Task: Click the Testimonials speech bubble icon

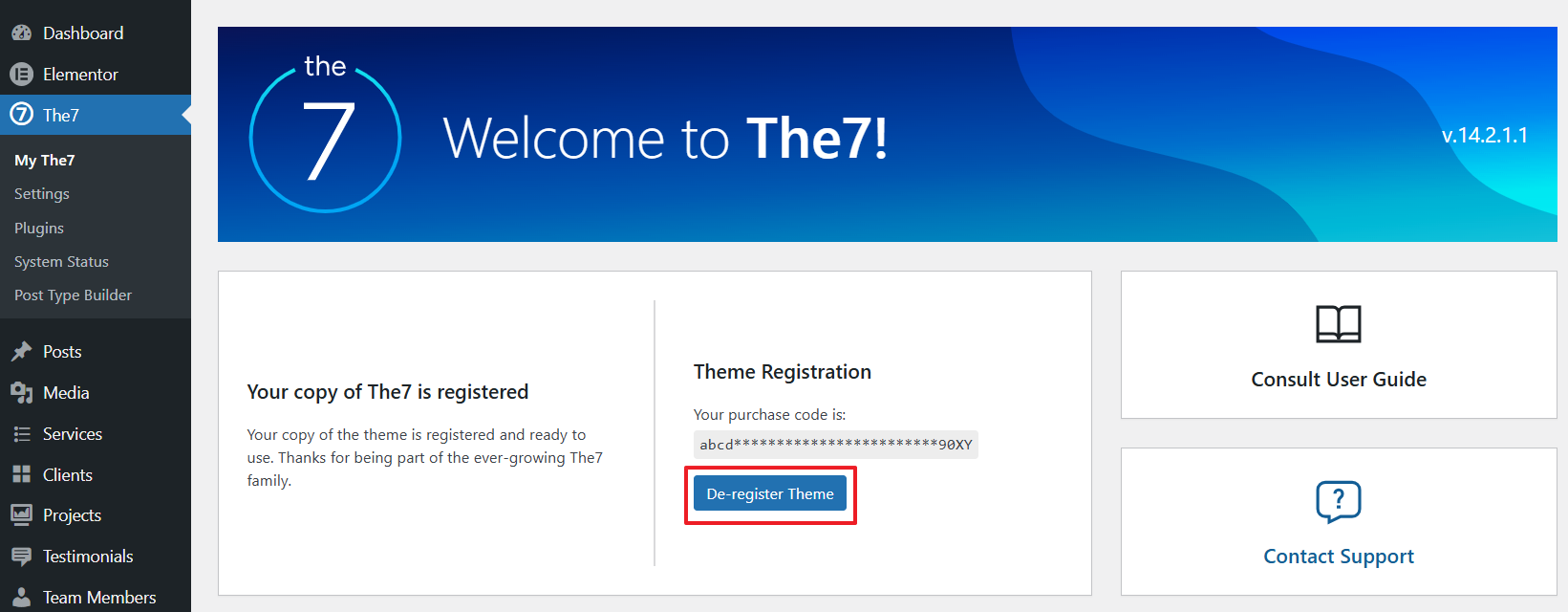Action: pos(21,557)
